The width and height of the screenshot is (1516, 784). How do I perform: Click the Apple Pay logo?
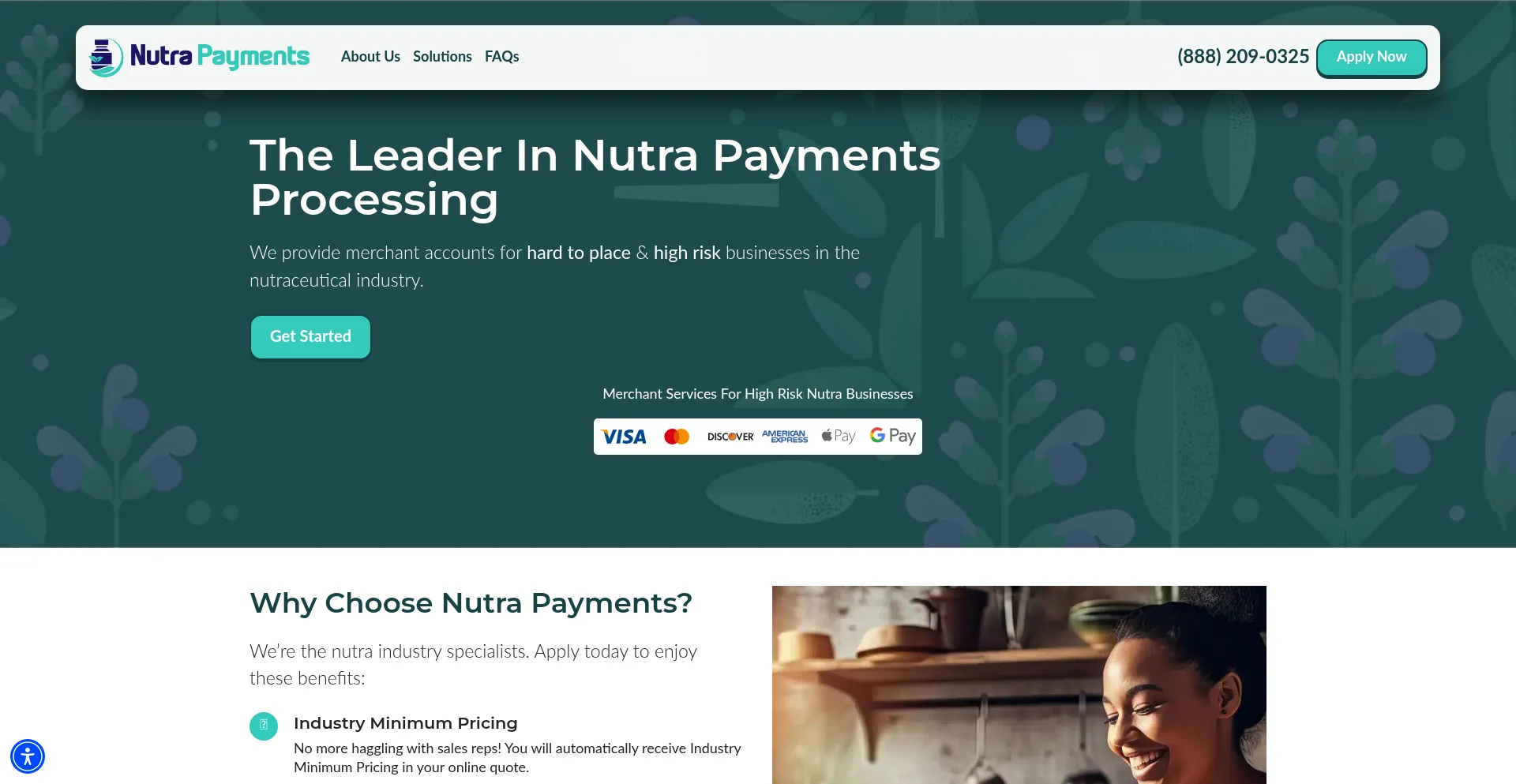(839, 436)
